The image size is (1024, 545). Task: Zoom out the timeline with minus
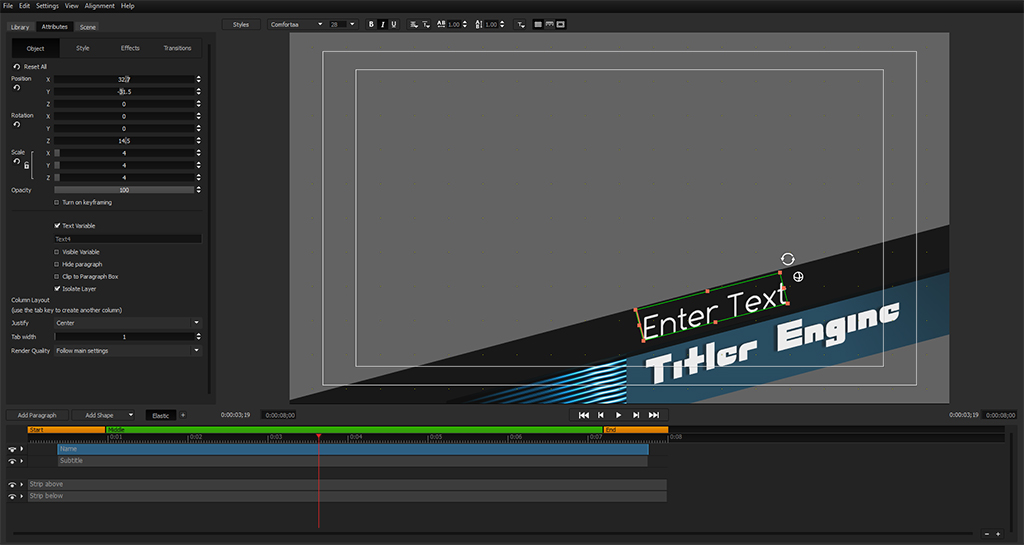987,534
